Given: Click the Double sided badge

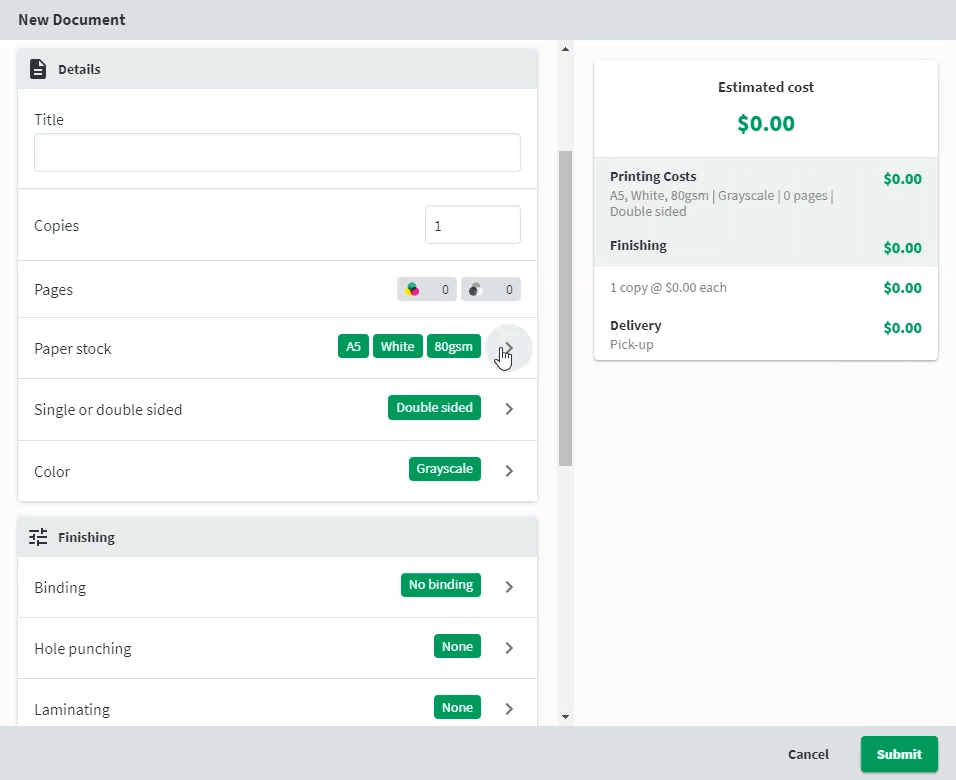Looking at the screenshot, I should pyautogui.click(x=434, y=407).
